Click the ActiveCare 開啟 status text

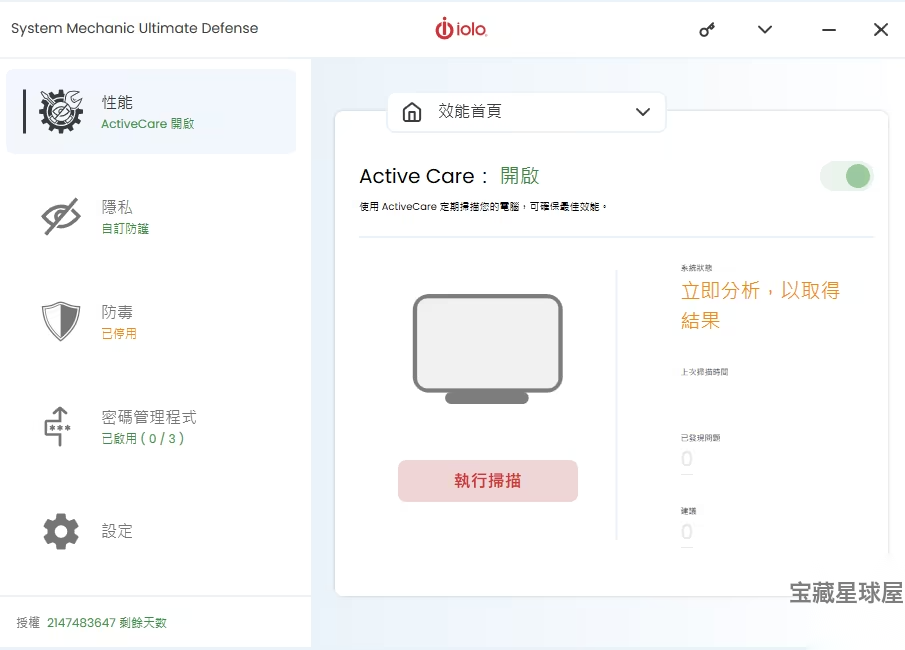(x=148, y=124)
